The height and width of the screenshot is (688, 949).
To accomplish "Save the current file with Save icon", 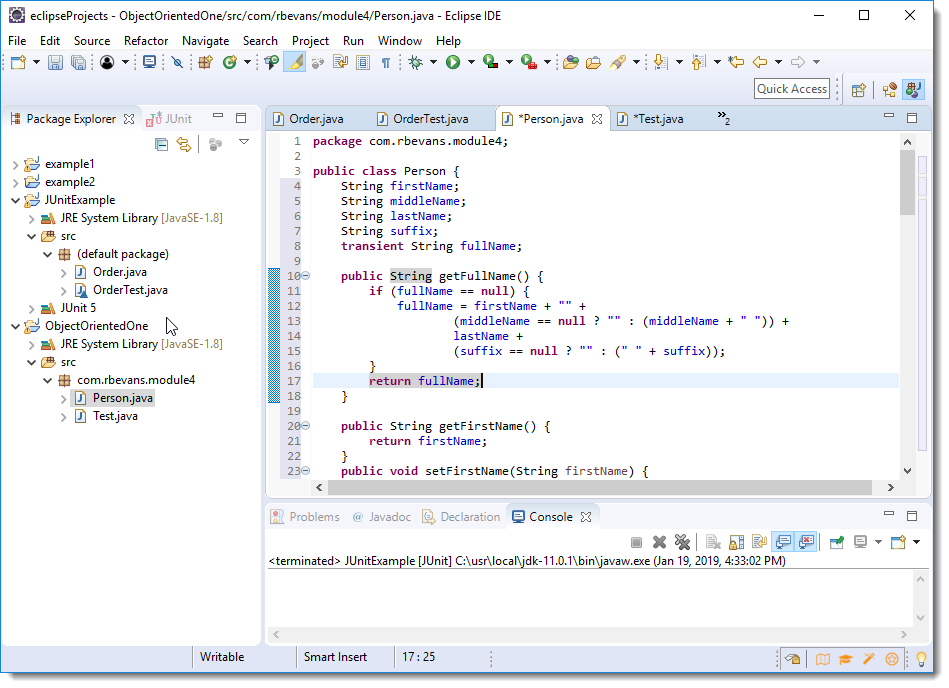I will [55, 62].
